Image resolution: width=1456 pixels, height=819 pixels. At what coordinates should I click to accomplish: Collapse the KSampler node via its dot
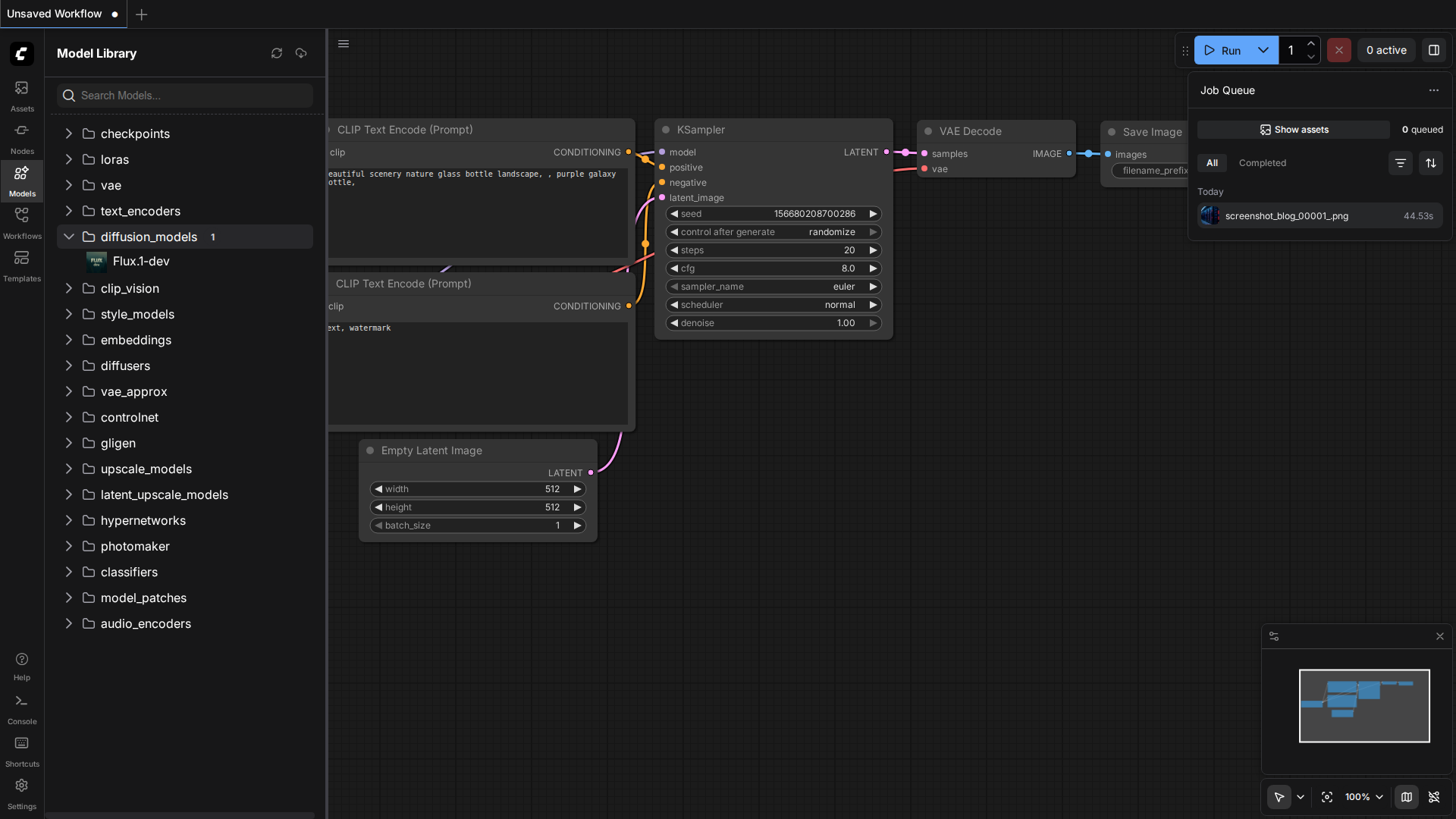(666, 130)
